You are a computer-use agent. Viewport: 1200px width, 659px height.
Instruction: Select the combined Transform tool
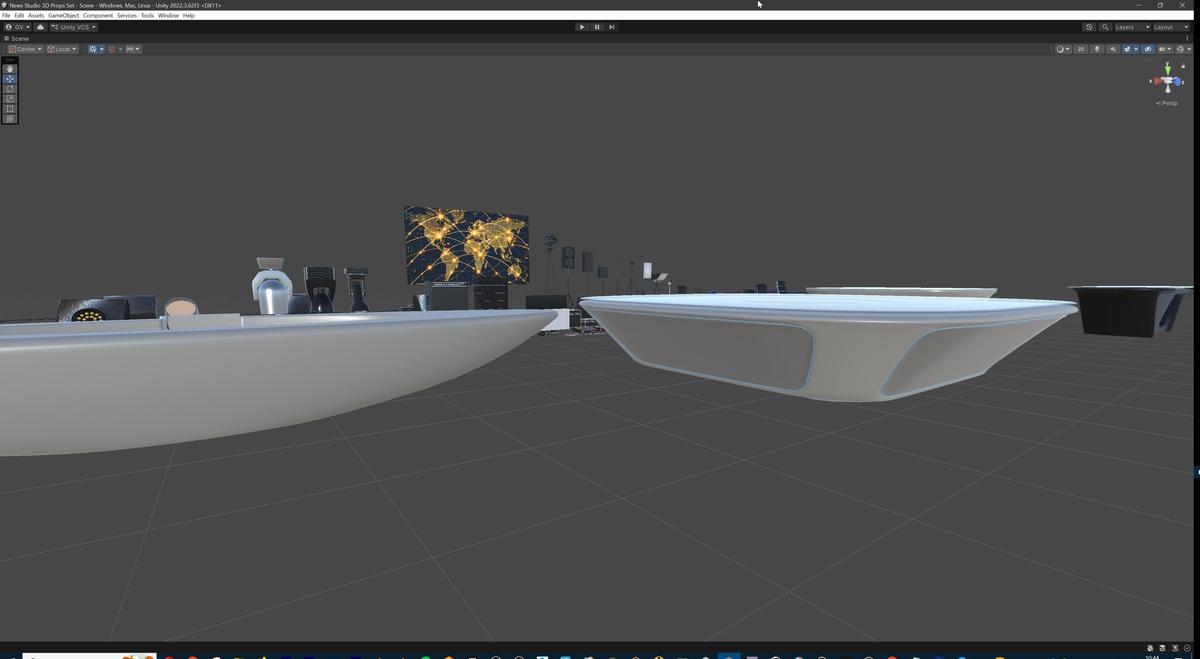coord(10,119)
